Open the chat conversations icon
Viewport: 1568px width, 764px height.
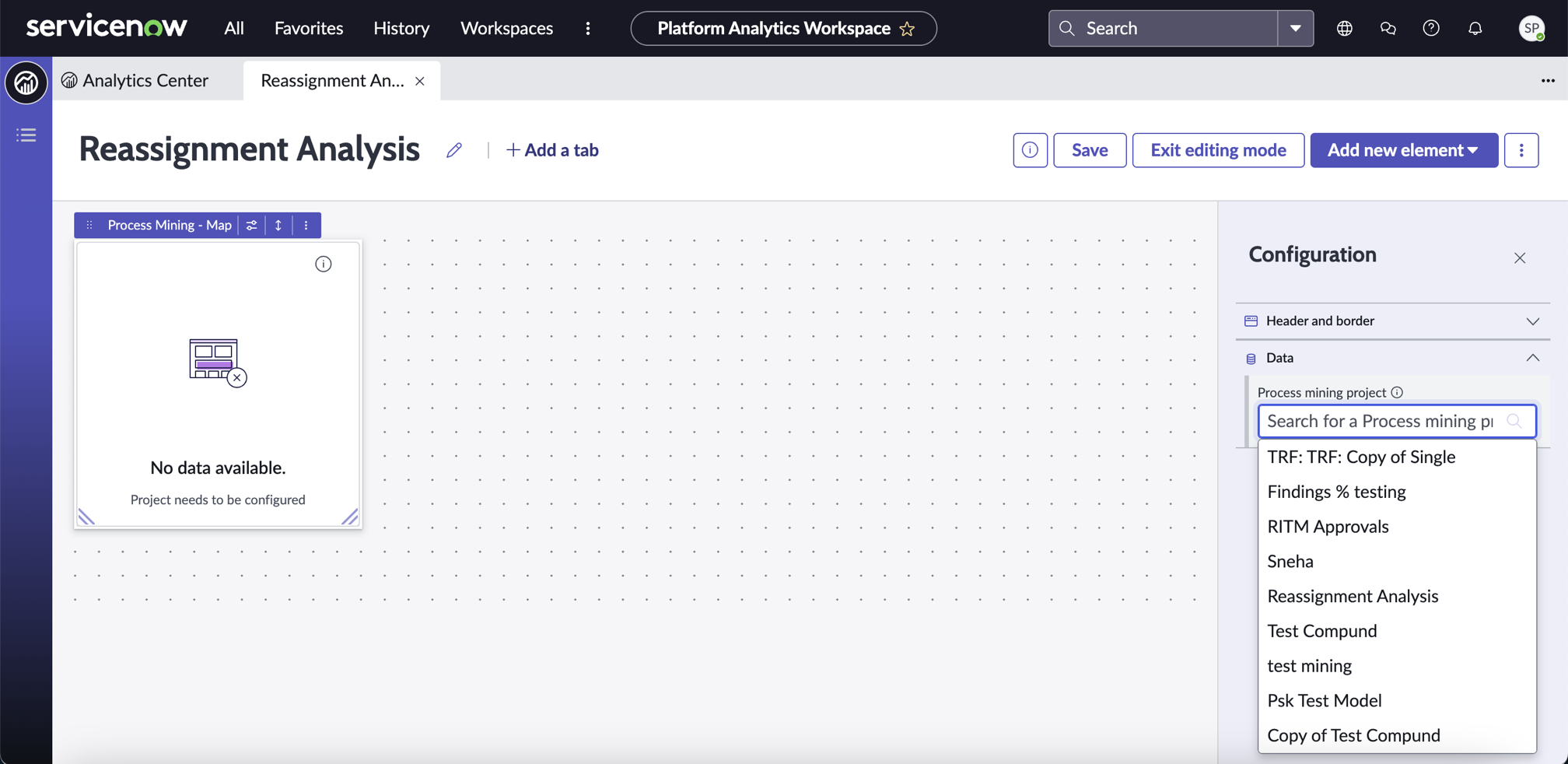pos(1388,28)
